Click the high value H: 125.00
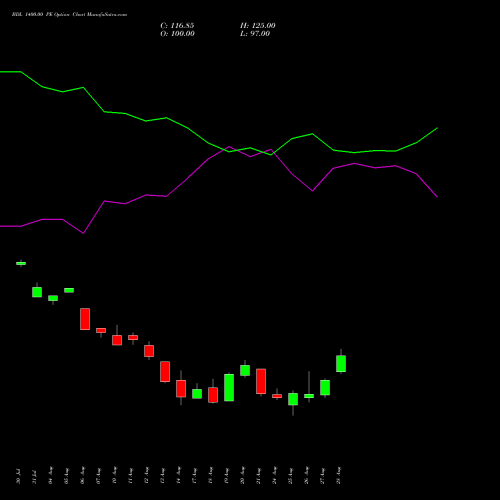The image size is (500, 500). [258, 26]
